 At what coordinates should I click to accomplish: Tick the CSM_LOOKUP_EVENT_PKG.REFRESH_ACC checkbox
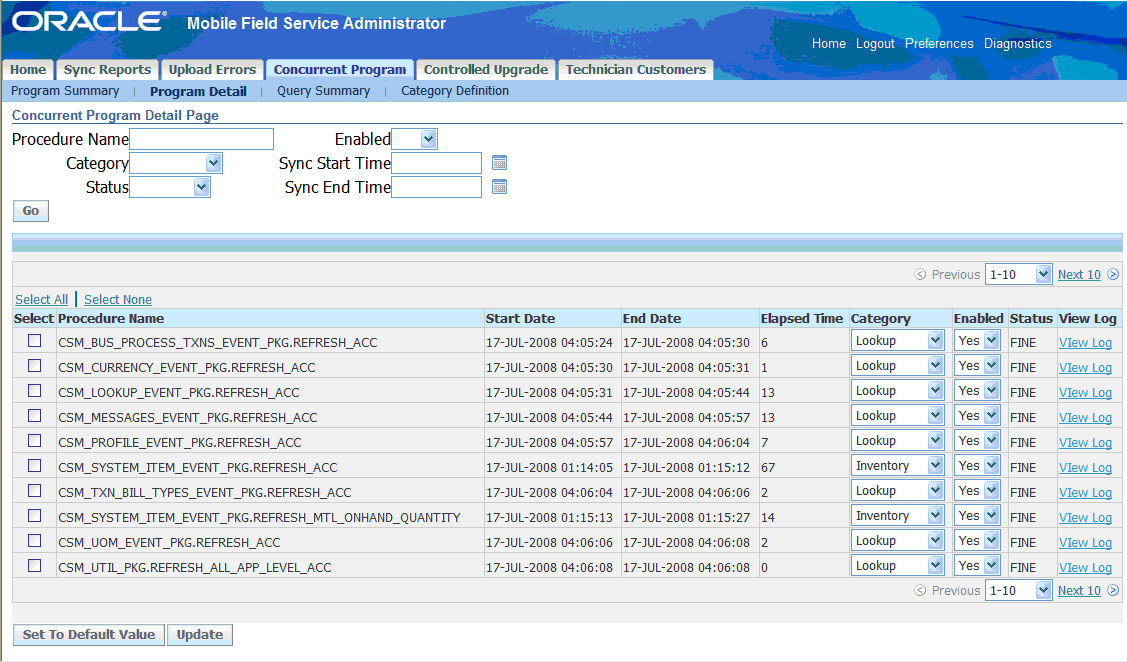[x=34, y=391]
